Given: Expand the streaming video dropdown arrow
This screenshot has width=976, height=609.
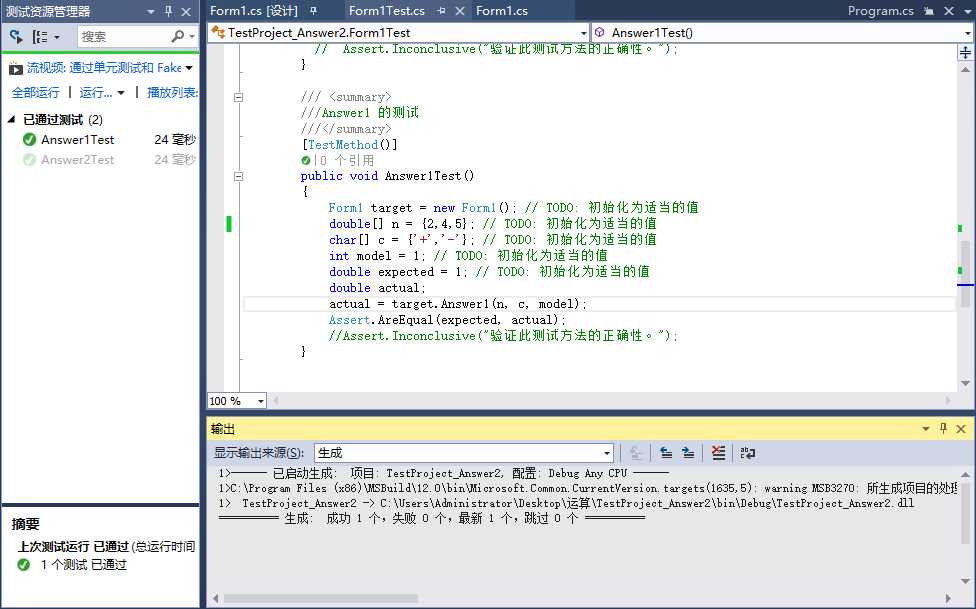Looking at the screenshot, I should 189,68.
